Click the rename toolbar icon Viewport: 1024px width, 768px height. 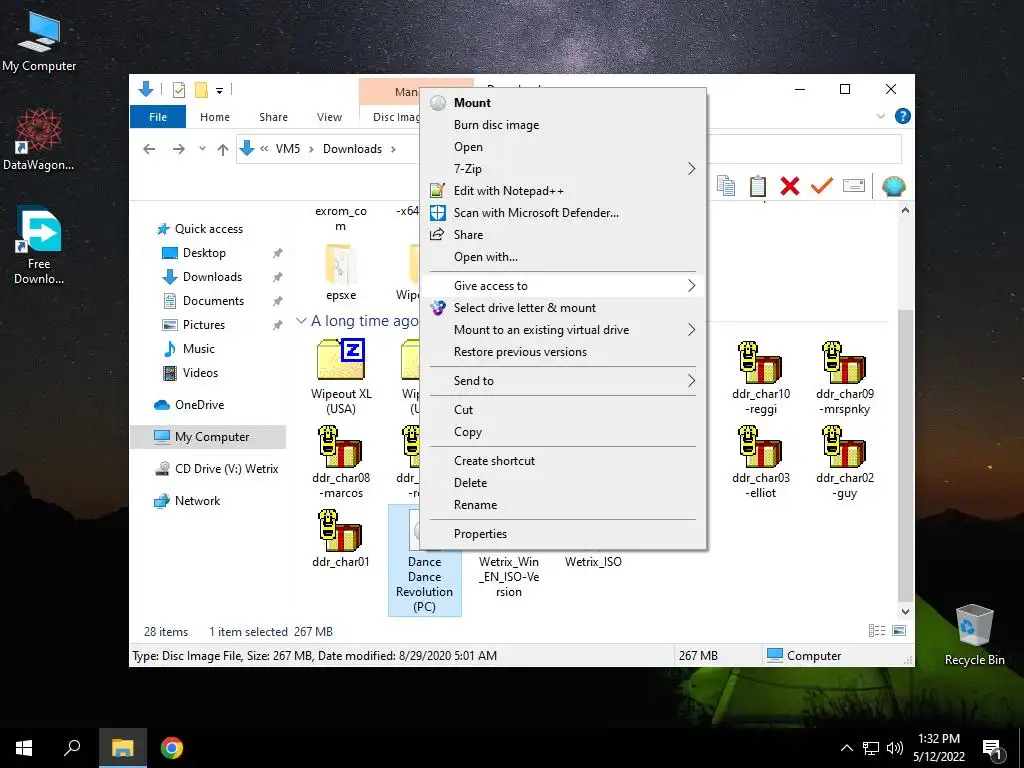854,185
